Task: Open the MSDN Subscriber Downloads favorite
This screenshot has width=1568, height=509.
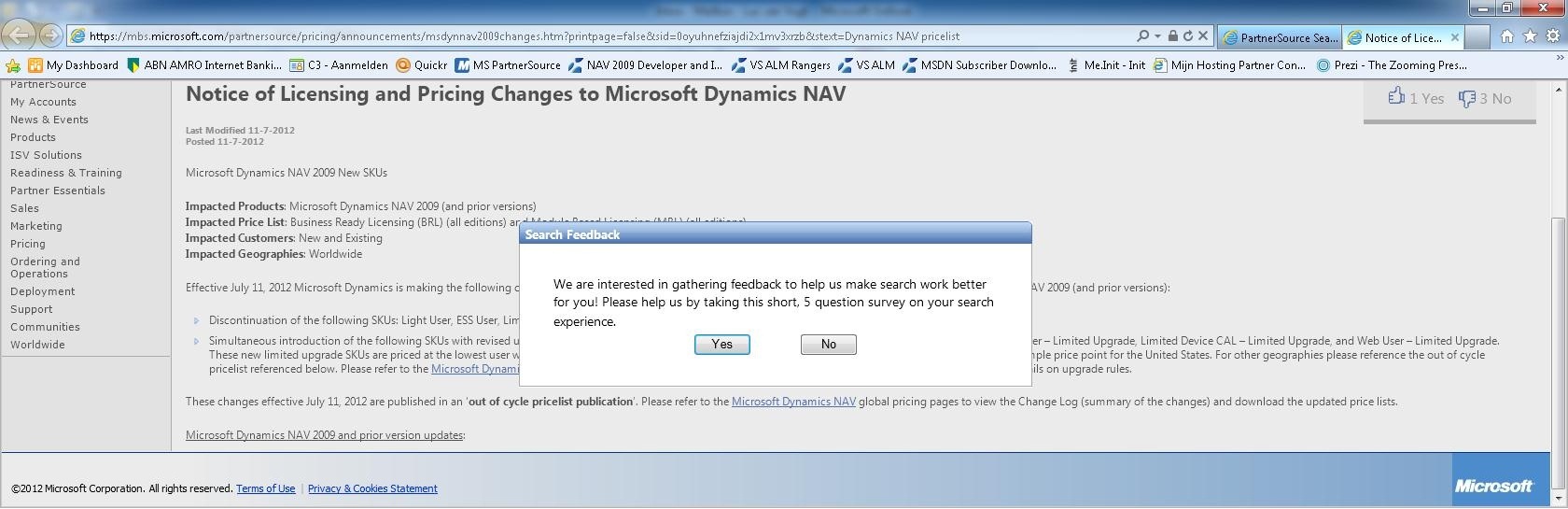Action: coord(980,65)
